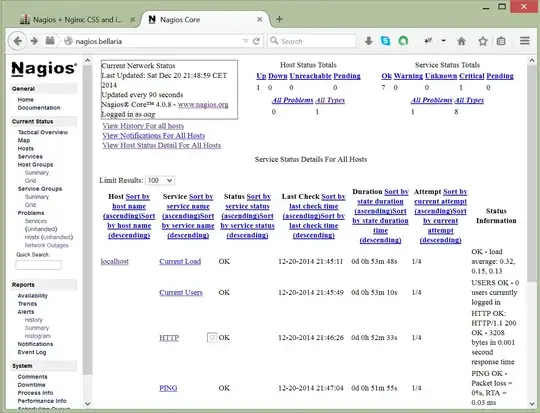This screenshot has width=540, height=413.
Task: Open Notifications in the sidebar
Action: click(35, 344)
